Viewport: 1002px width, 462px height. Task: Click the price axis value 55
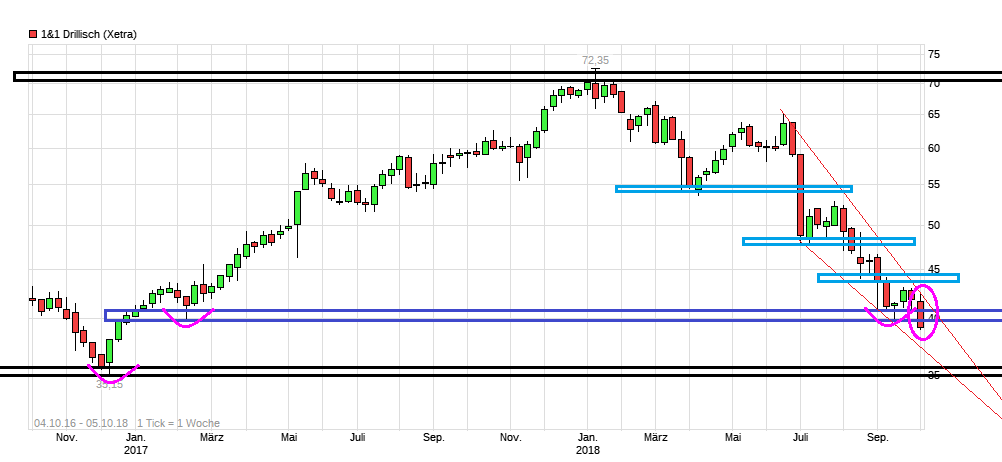(x=934, y=184)
